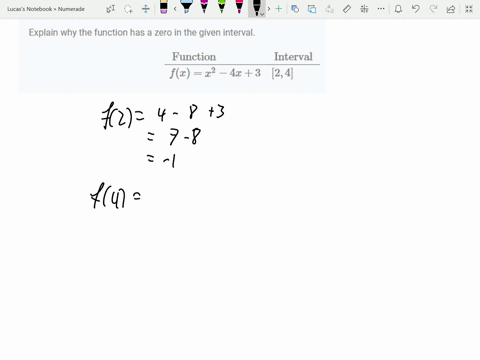The height and width of the screenshot is (360, 480).
Task: Add a new pen with plus
Action: 279,9
